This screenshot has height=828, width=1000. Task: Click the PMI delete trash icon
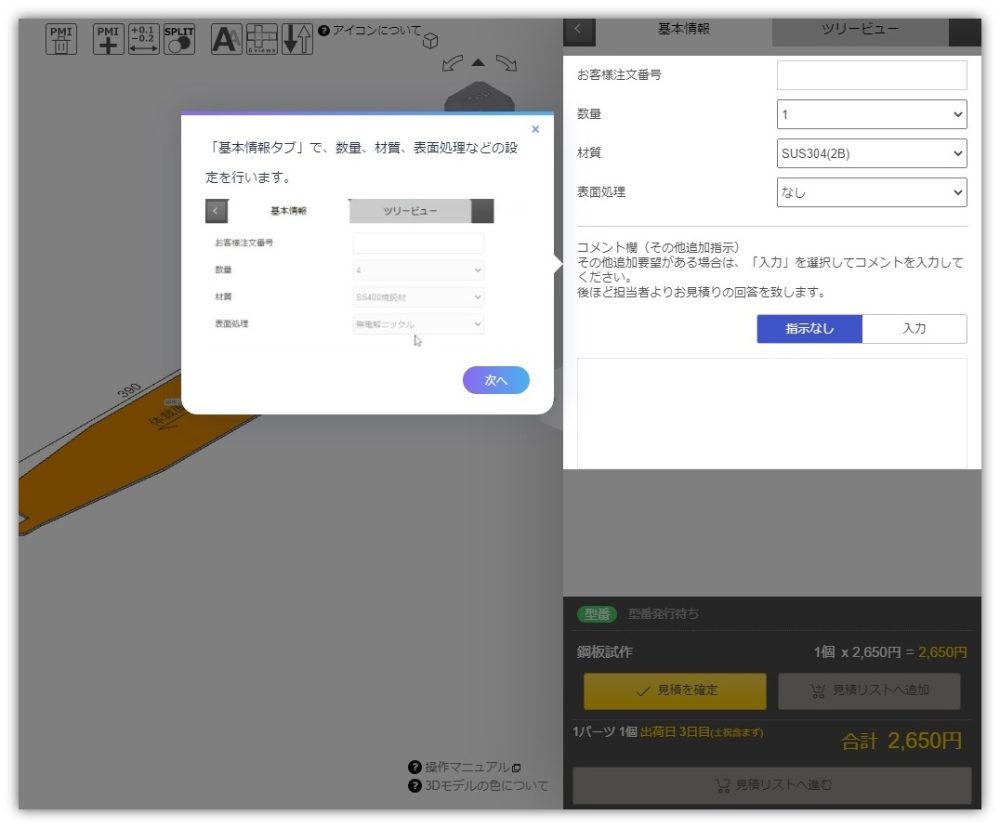click(61, 39)
